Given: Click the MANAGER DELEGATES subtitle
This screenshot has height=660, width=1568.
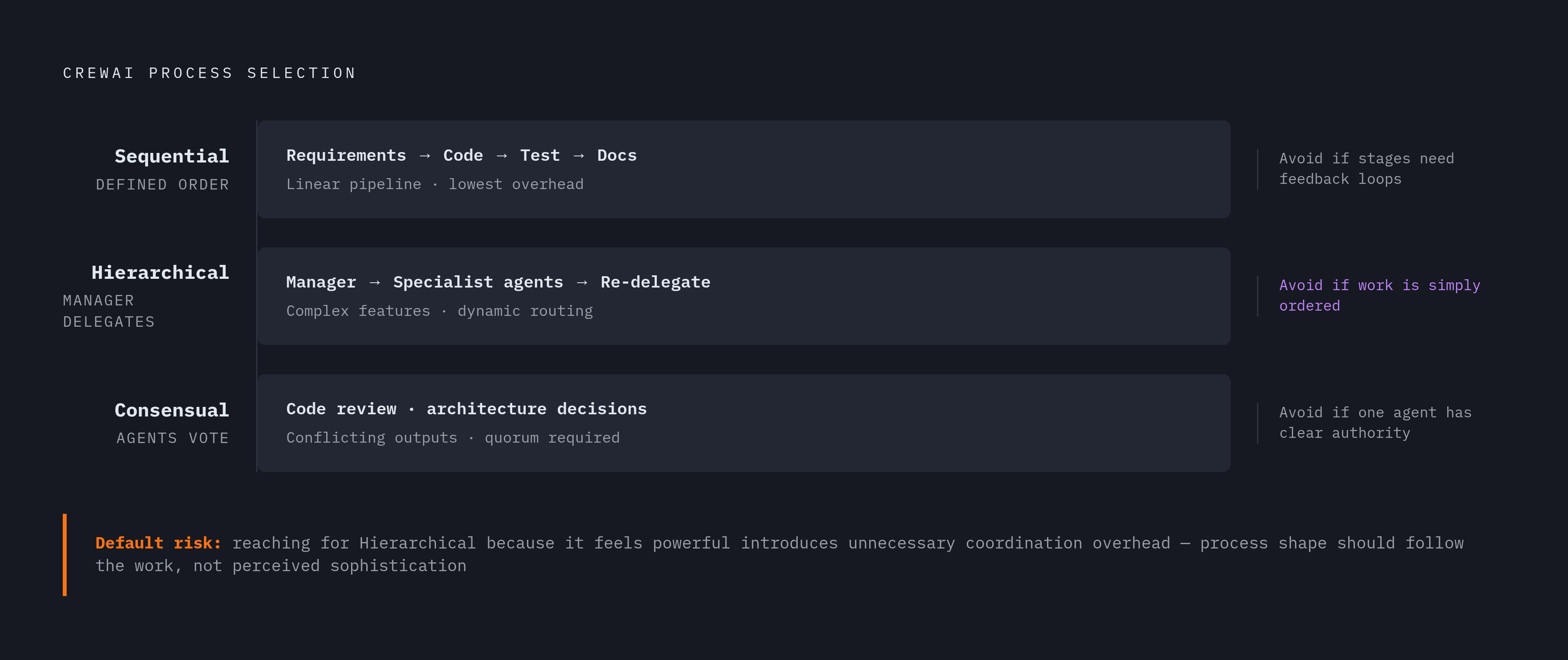Looking at the screenshot, I should click(x=110, y=311).
